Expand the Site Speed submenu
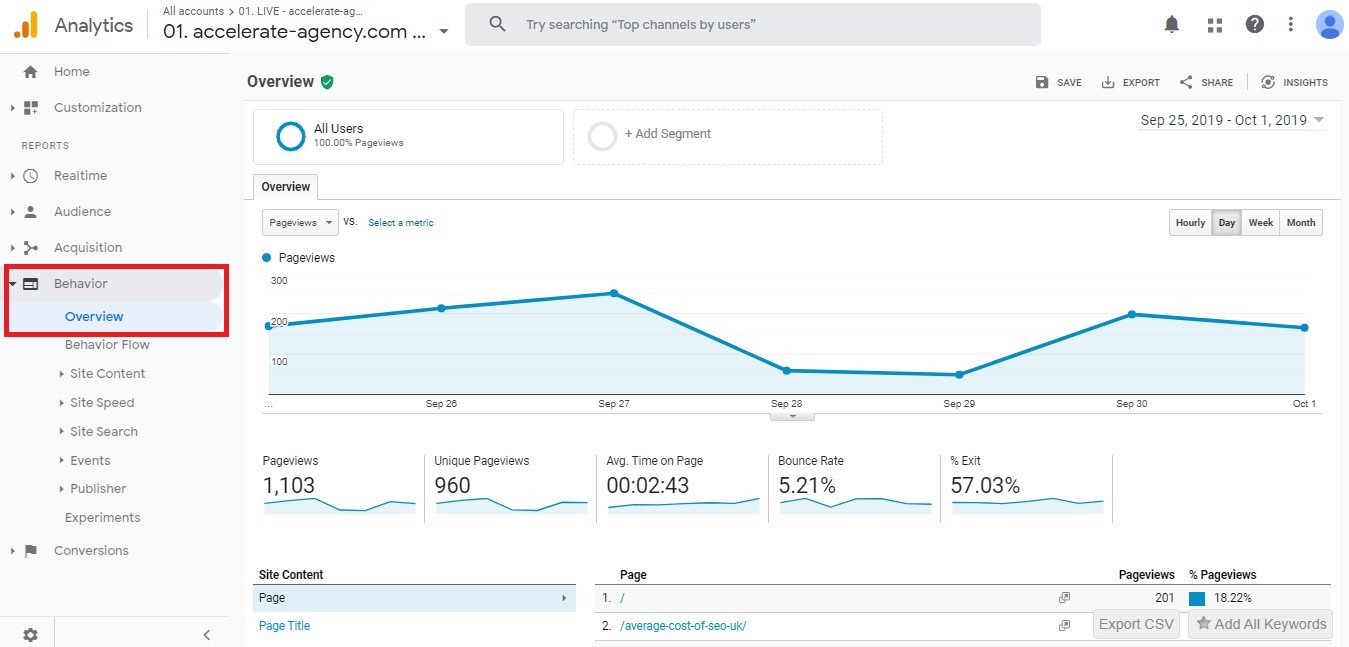This screenshot has height=647, width=1349. (x=62, y=403)
